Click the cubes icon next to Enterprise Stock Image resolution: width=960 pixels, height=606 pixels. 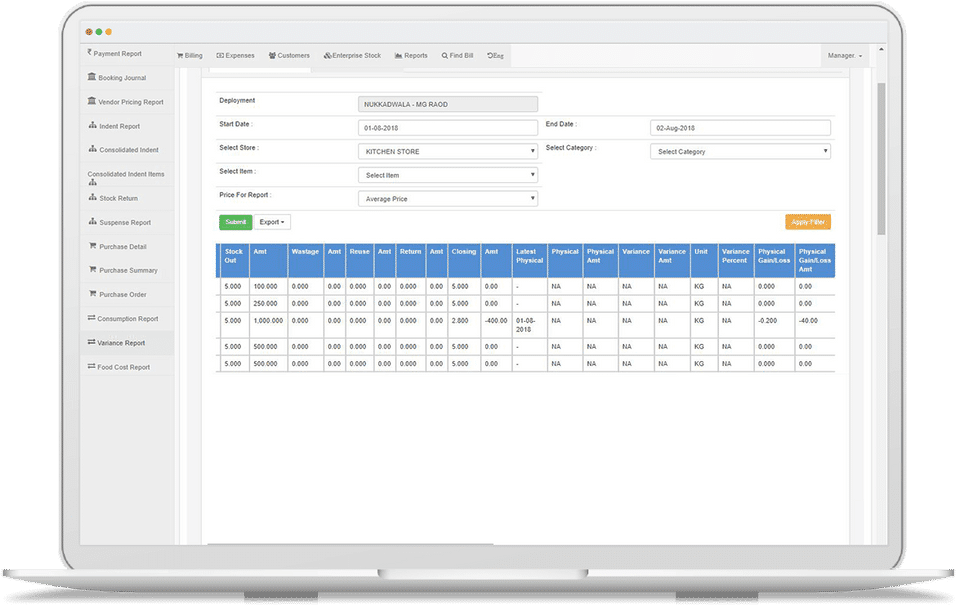click(x=328, y=56)
